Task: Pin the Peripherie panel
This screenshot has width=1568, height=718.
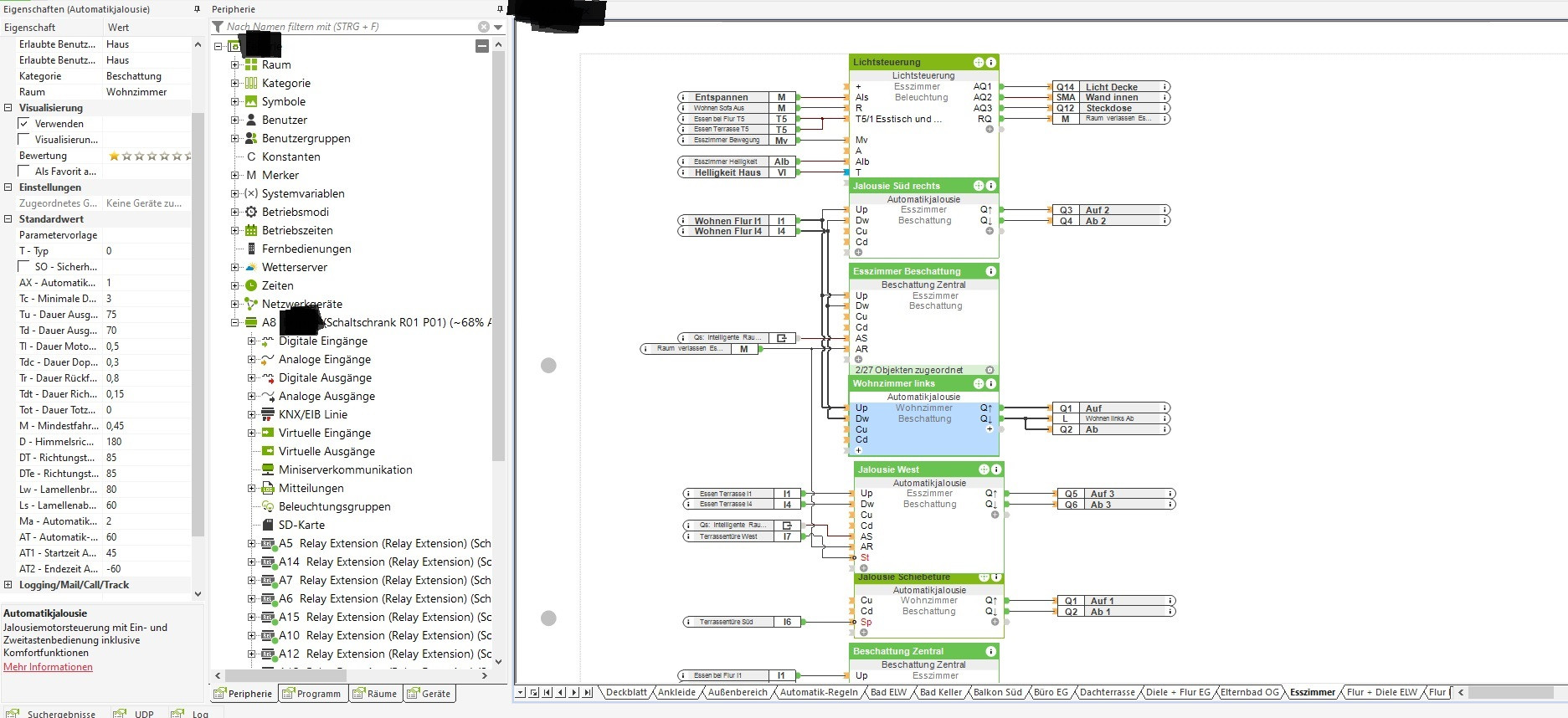Action: [500, 9]
